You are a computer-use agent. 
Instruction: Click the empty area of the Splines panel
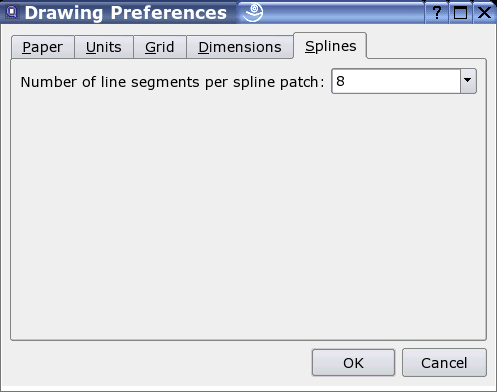coord(248,217)
